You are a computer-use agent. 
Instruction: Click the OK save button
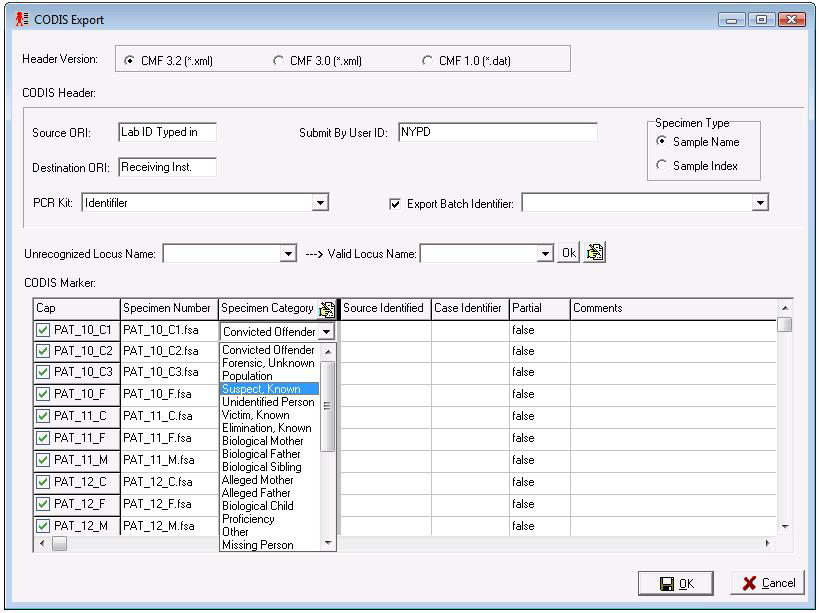click(x=675, y=583)
